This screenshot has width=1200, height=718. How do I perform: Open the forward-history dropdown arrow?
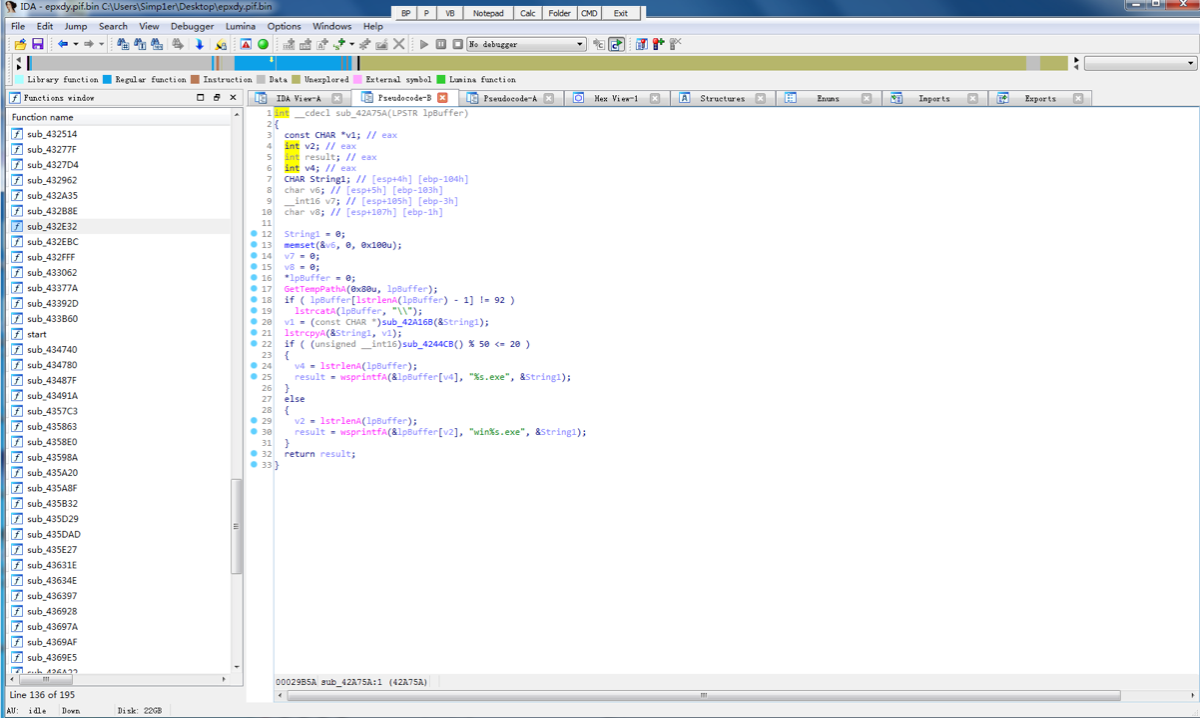click(x=101, y=44)
